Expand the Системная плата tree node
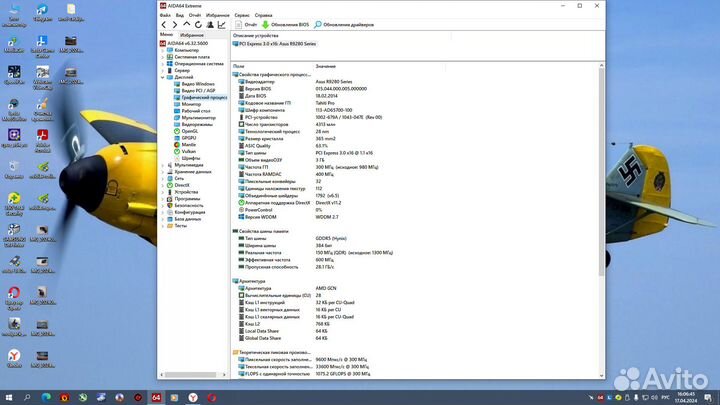Screen dimensions: 720x405 tap(163, 57)
